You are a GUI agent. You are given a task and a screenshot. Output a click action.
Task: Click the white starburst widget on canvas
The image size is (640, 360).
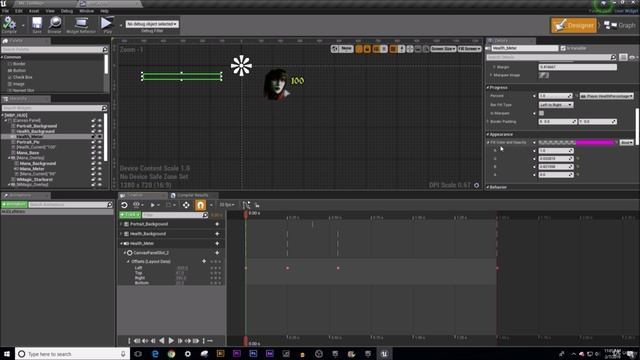[241, 66]
